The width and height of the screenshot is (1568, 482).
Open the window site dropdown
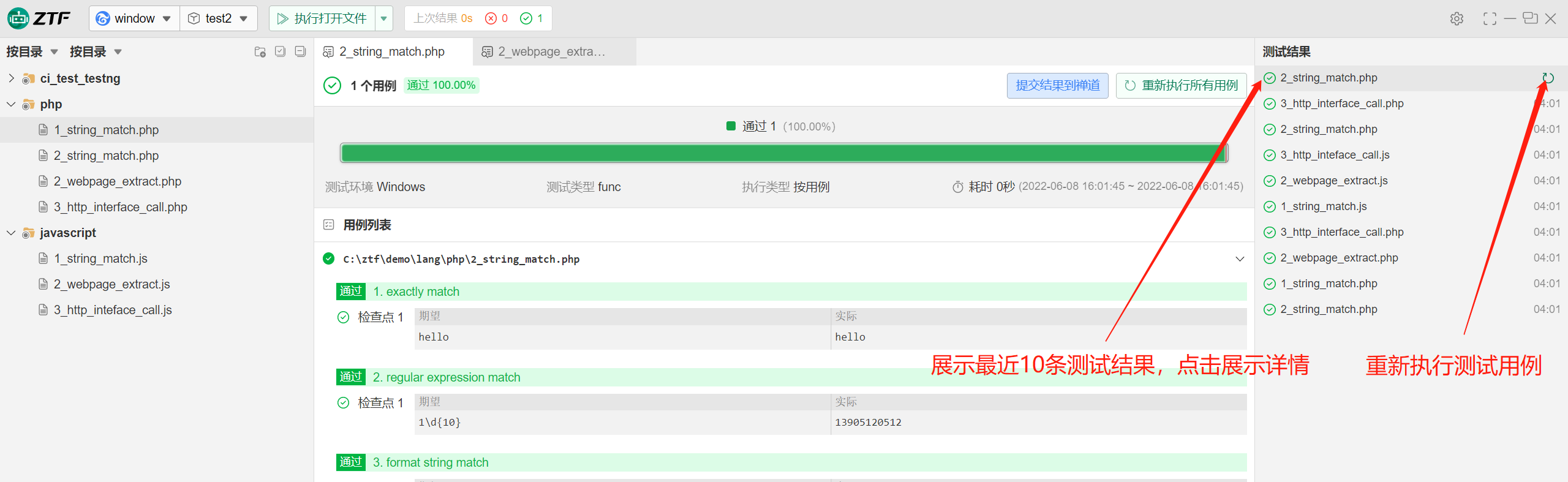point(134,18)
